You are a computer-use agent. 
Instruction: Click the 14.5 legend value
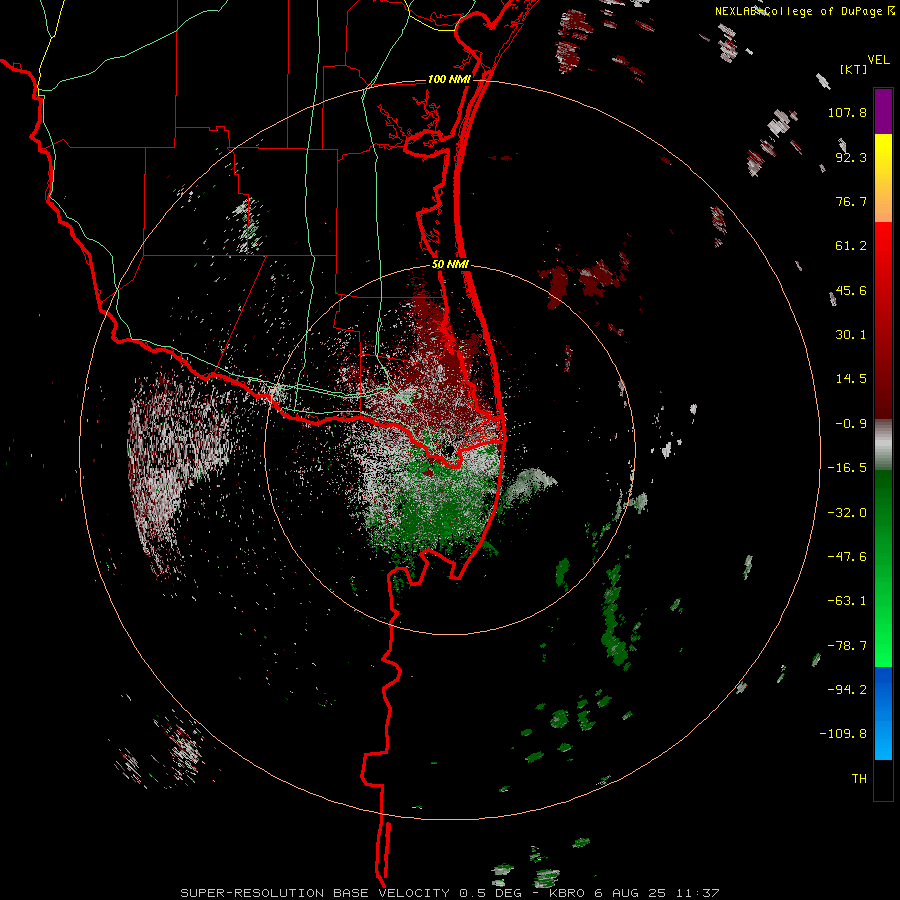tap(851, 379)
